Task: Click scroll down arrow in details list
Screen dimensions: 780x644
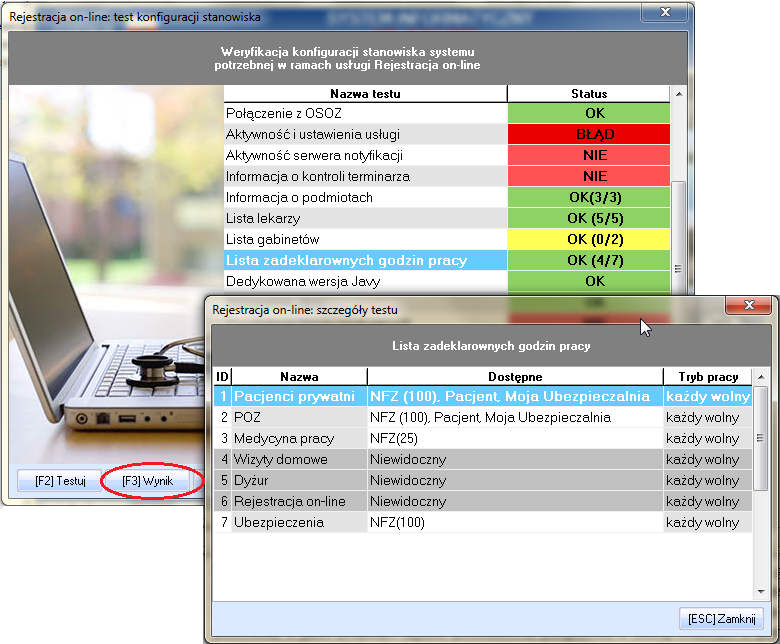Action: click(x=761, y=592)
